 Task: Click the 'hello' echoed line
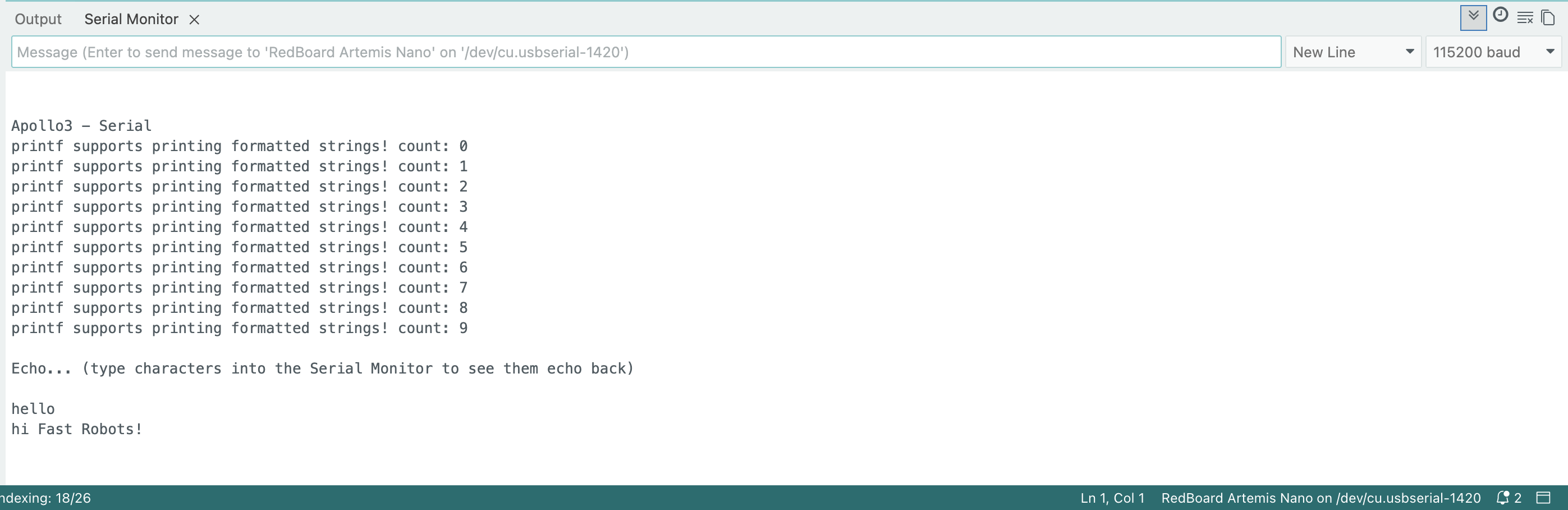point(33,409)
